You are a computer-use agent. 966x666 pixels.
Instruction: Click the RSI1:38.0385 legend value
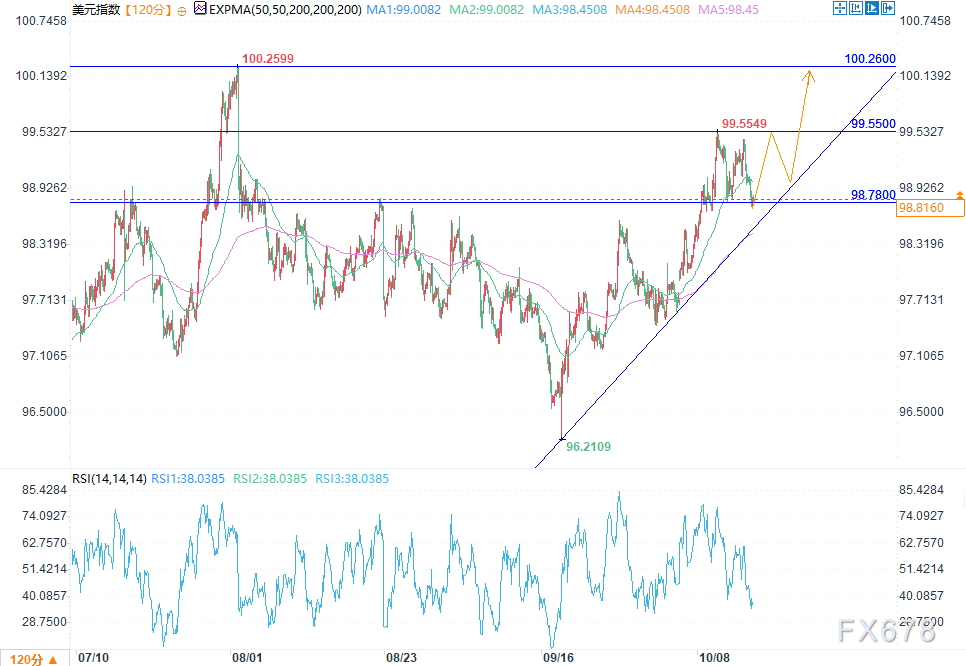(x=187, y=479)
